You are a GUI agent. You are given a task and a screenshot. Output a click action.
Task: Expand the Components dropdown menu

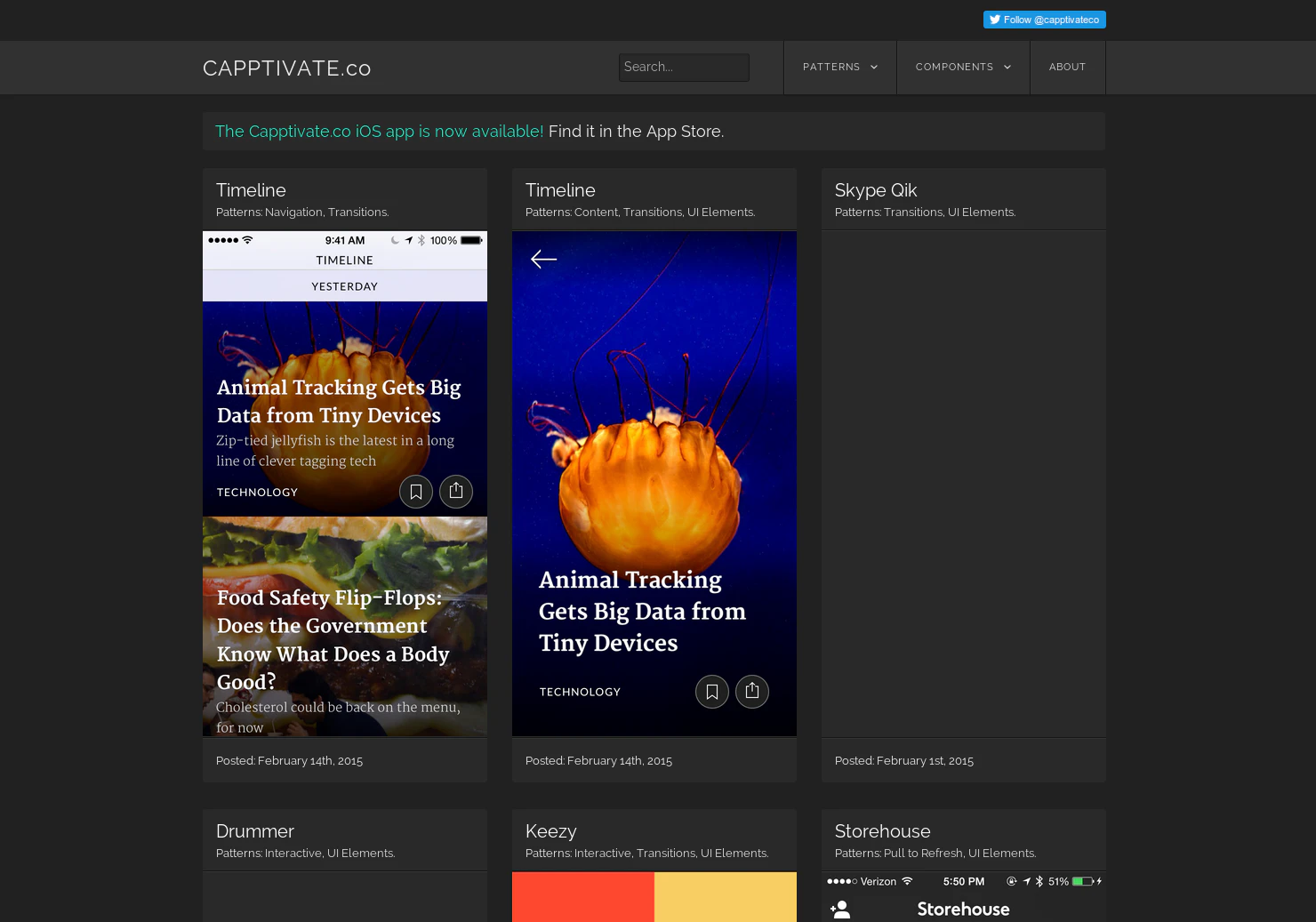click(963, 68)
